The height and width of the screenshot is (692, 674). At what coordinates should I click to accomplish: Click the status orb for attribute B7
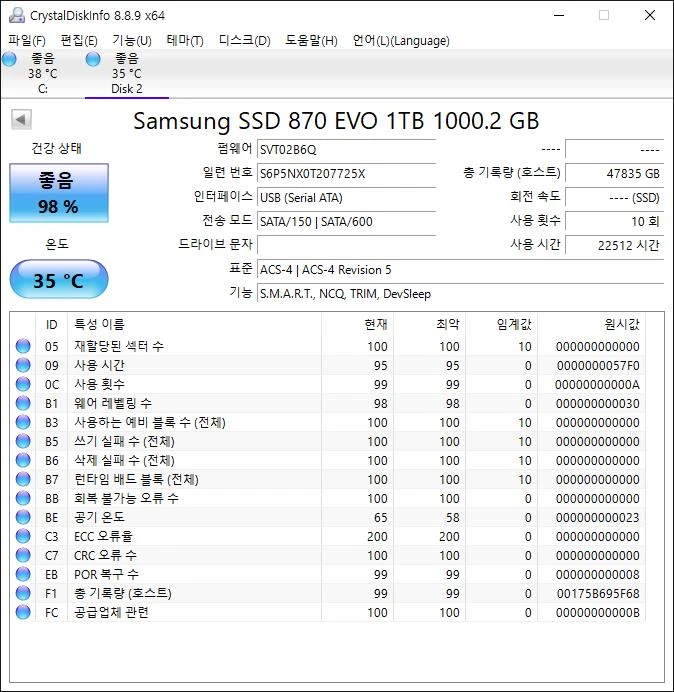click(23, 479)
